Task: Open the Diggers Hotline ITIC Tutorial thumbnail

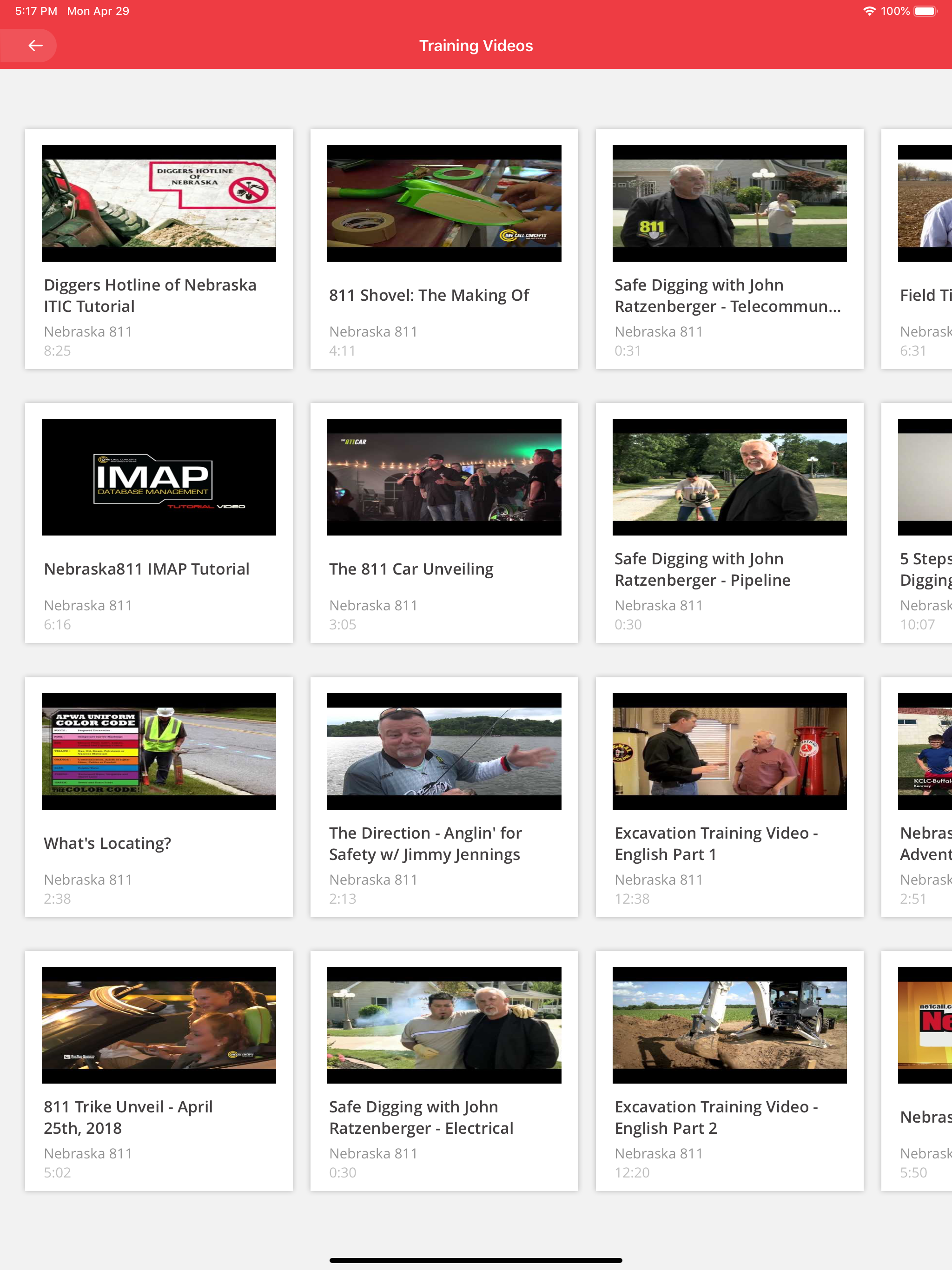Action: click(x=159, y=203)
